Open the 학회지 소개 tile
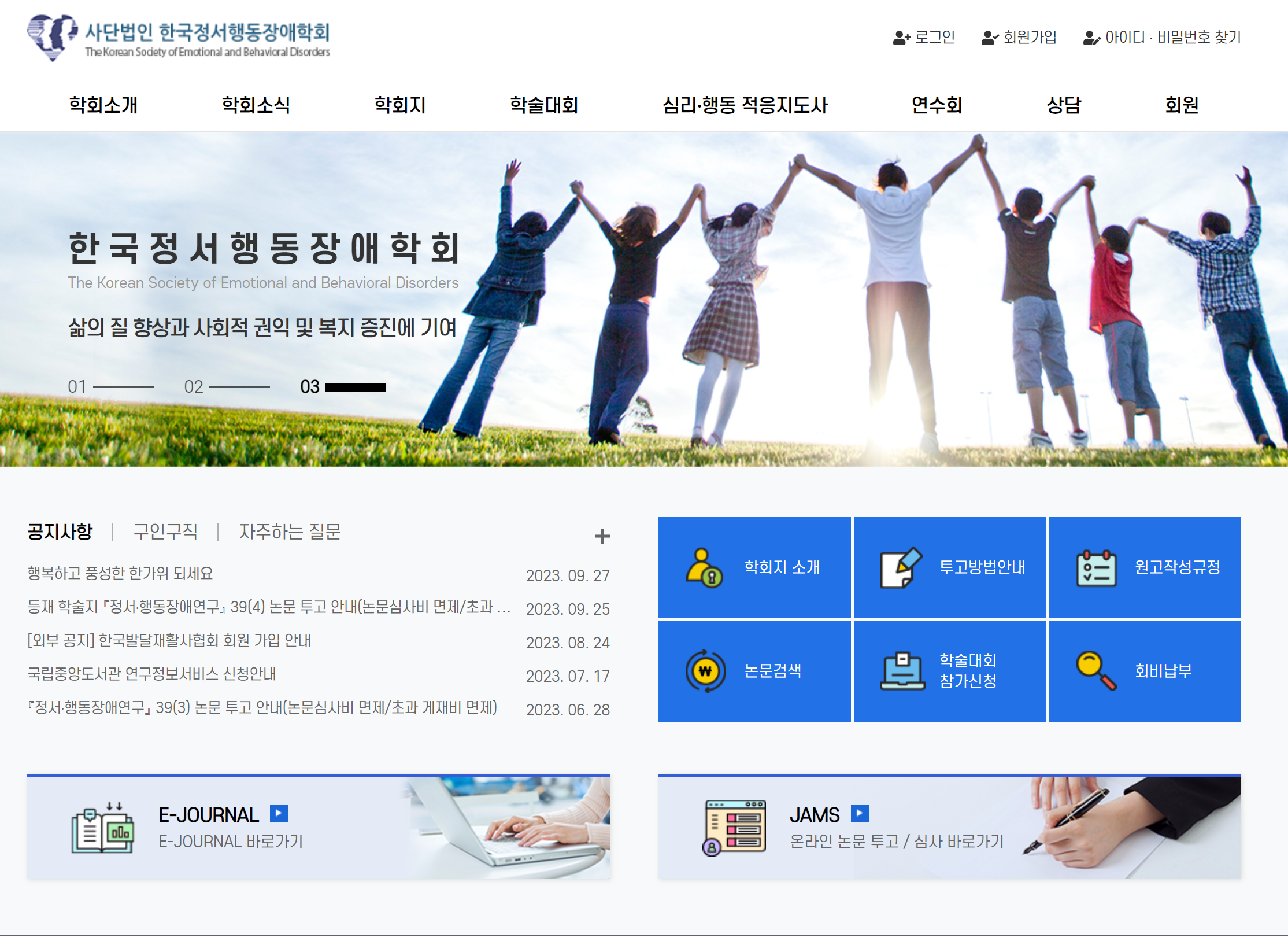1288x941 pixels. click(754, 567)
